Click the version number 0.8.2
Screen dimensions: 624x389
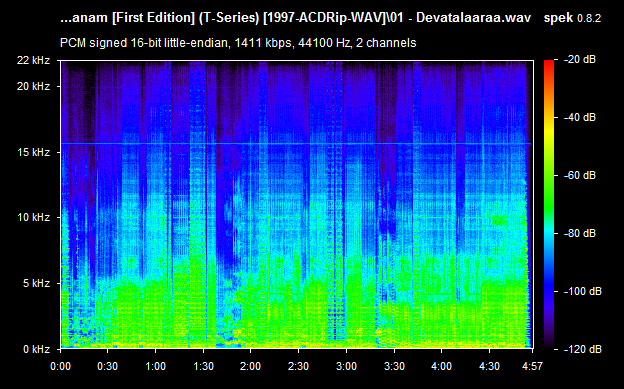coord(589,18)
